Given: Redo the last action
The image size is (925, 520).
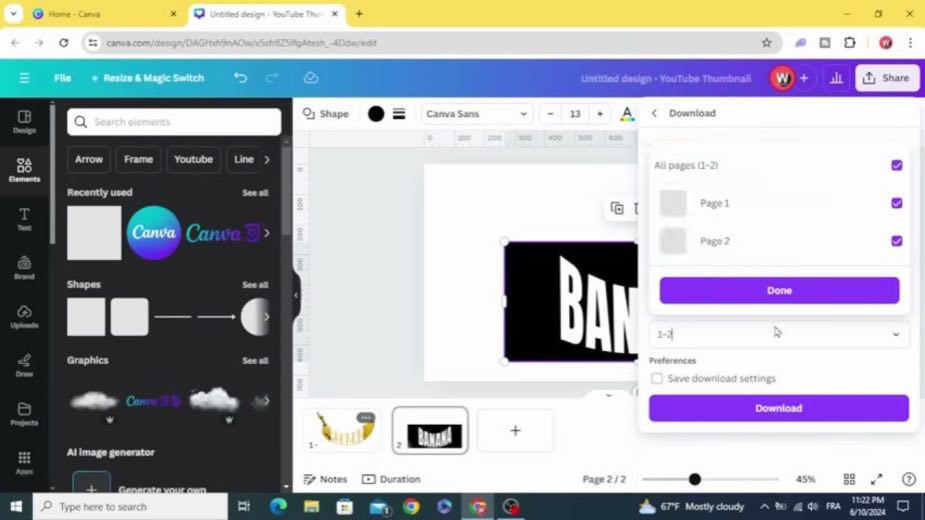Looking at the screenshot, I should pyautogui.click(x=272, y=78).
